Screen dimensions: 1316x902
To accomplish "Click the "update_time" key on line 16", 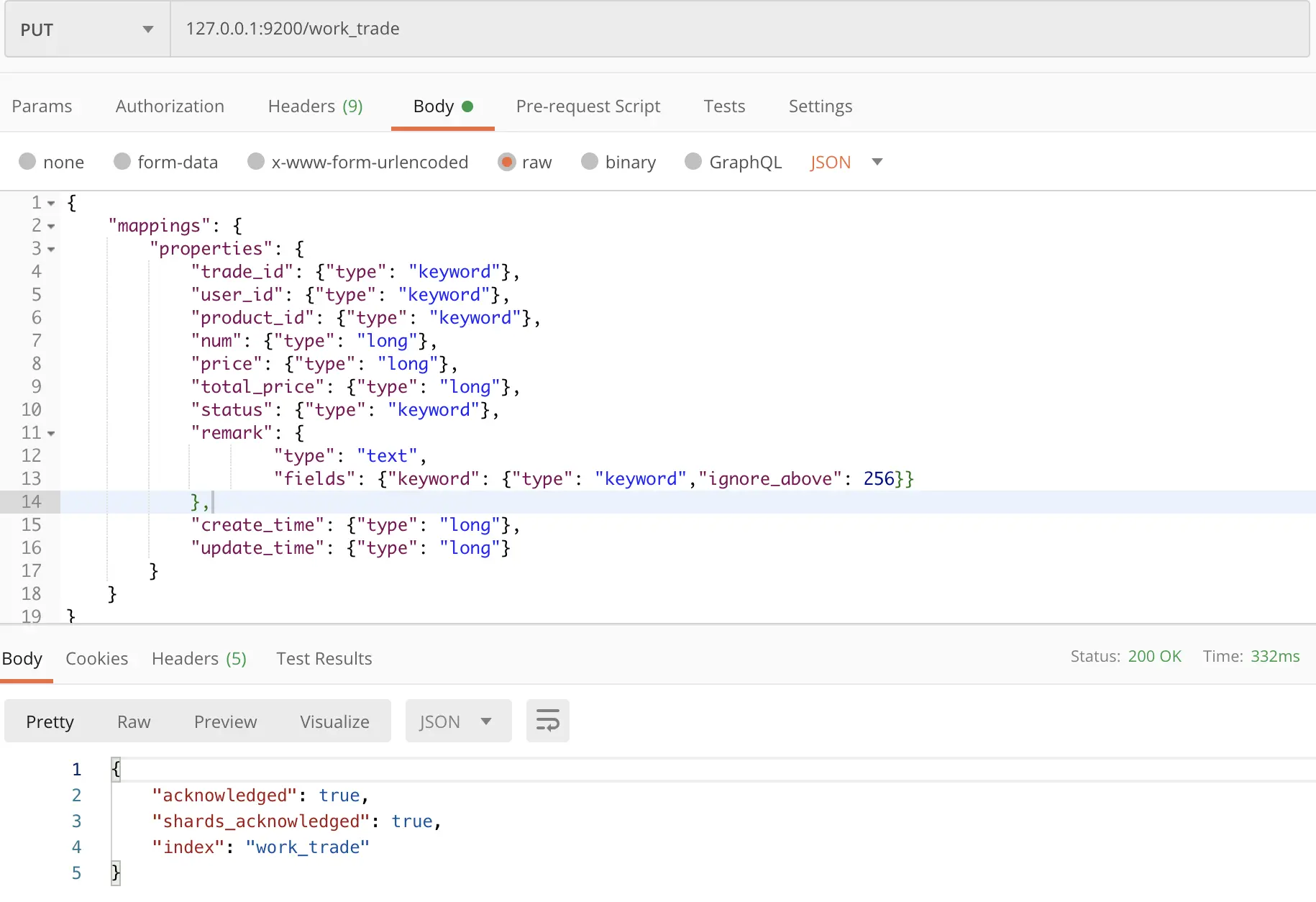I will 258,548.
